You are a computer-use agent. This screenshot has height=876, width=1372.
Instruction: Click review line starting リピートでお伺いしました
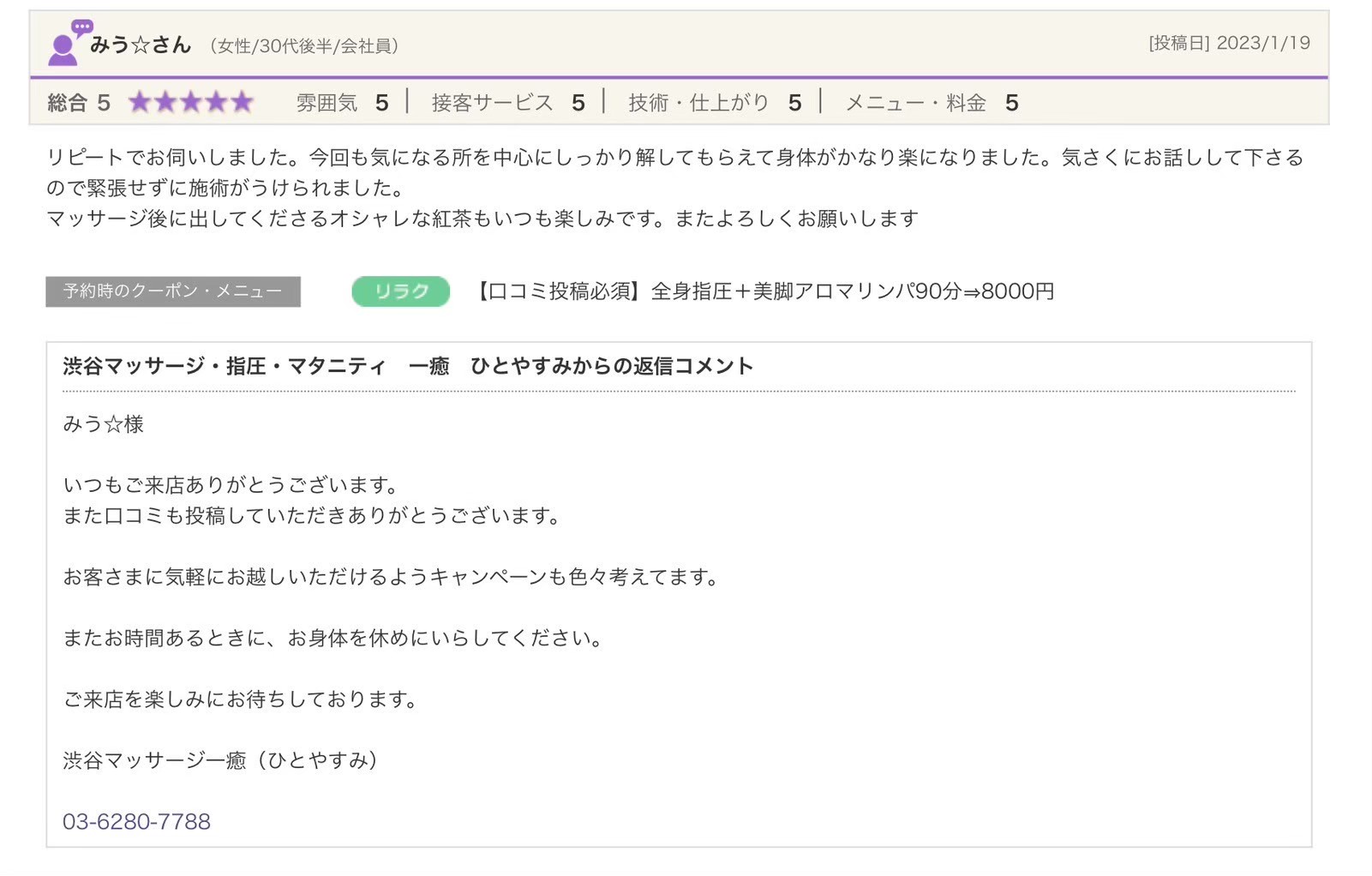[675, 158]
